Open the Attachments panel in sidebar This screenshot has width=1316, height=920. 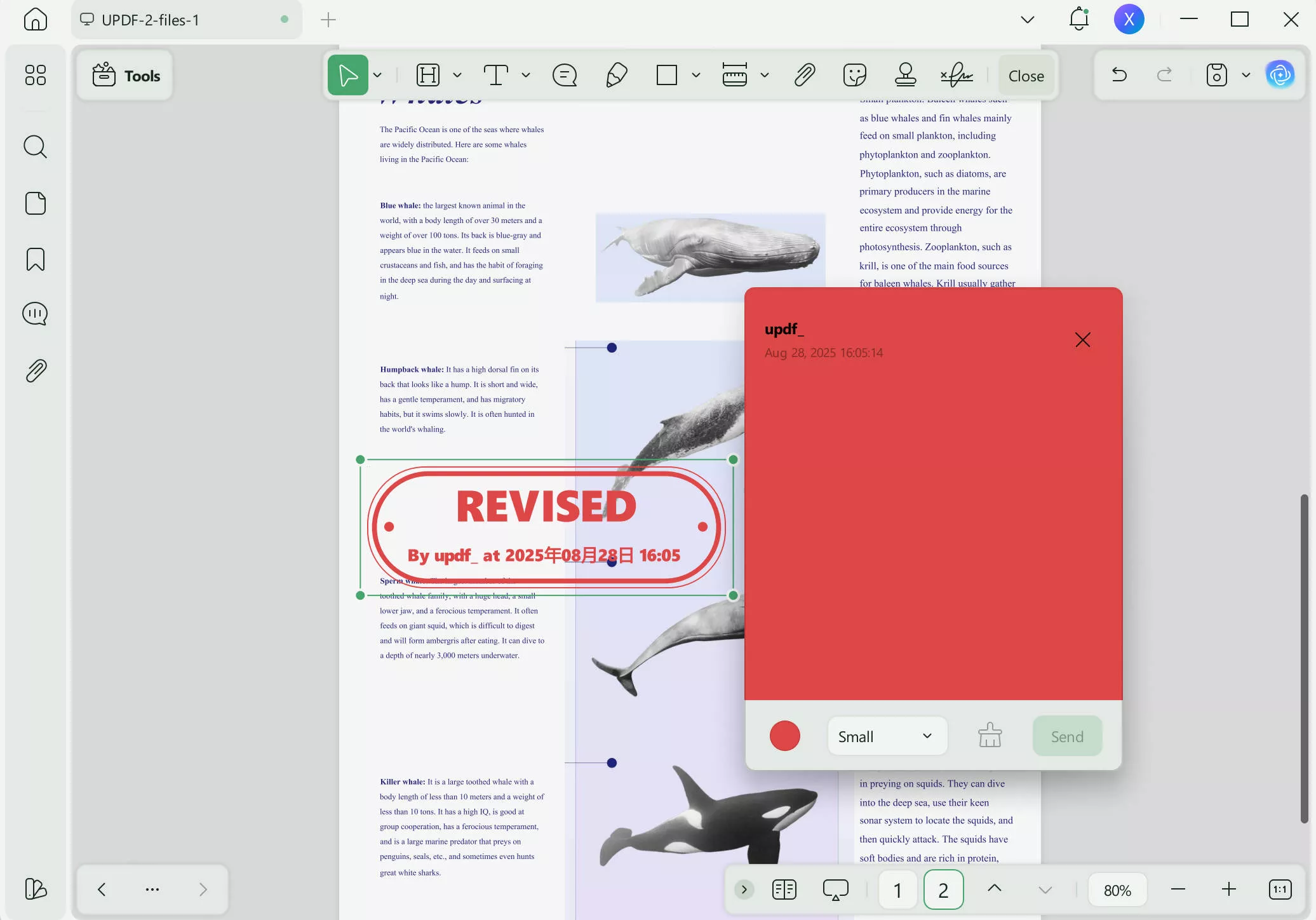tap(36, 370)
